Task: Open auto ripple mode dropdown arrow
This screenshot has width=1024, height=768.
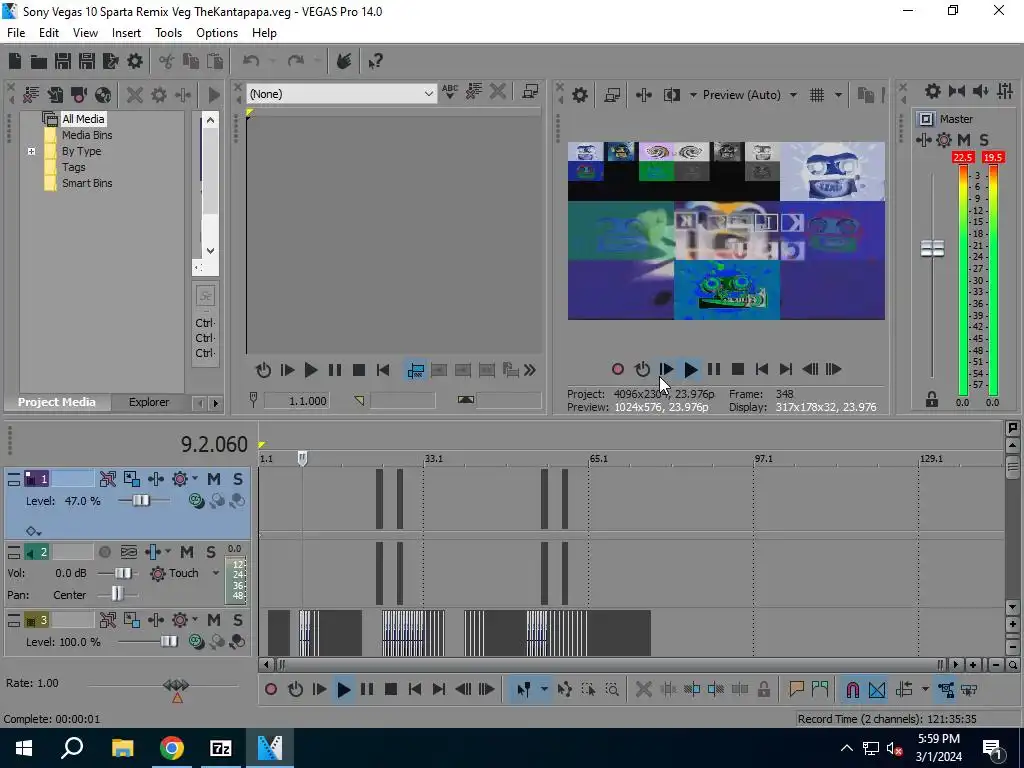Action: point(925,690)
